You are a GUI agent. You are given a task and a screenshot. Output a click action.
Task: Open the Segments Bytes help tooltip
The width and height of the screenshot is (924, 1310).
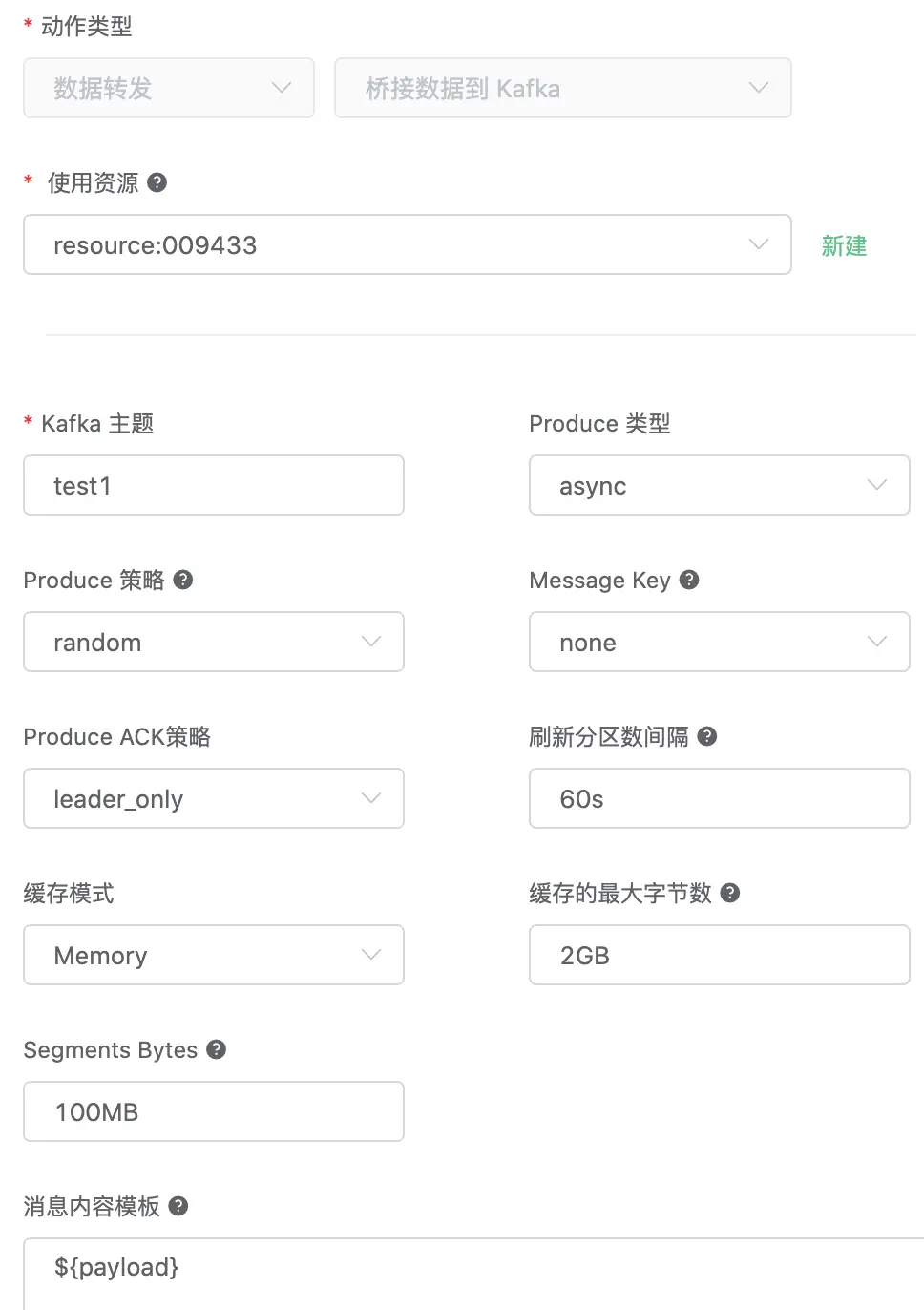click(x=216, y=1049)
